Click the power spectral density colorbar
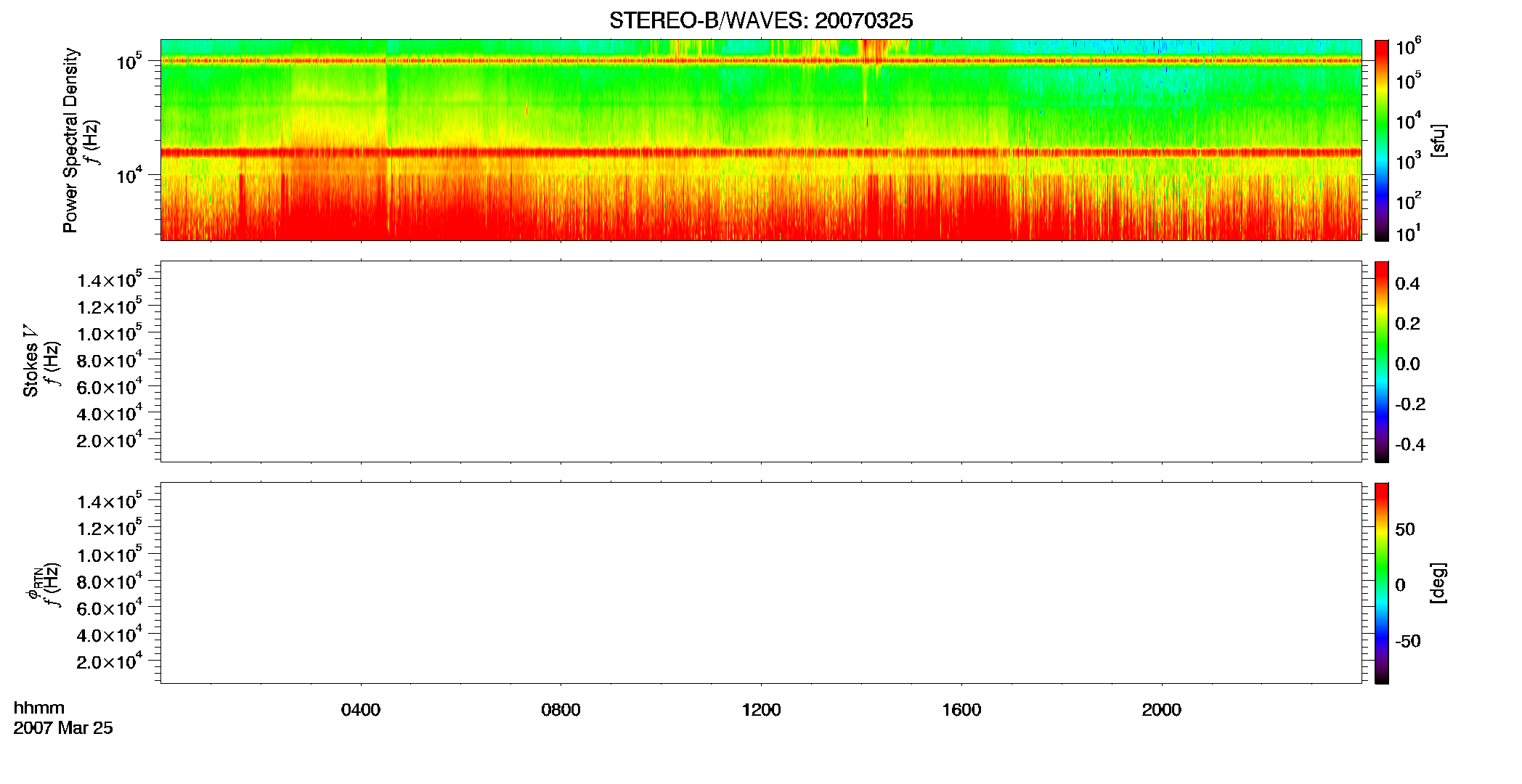This screenshot has height=784, width=1522. click(x=1381, y=140)
